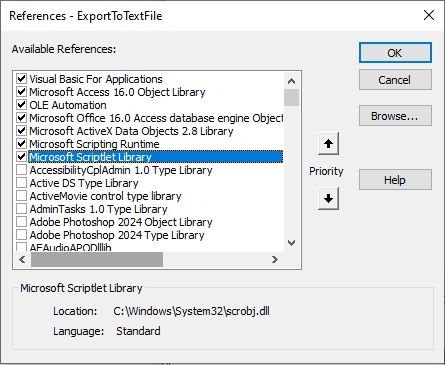Click the horizontal scroll right arrow
Image resolution: width=445 pixels, height=365 pixels.
(275, 259)
